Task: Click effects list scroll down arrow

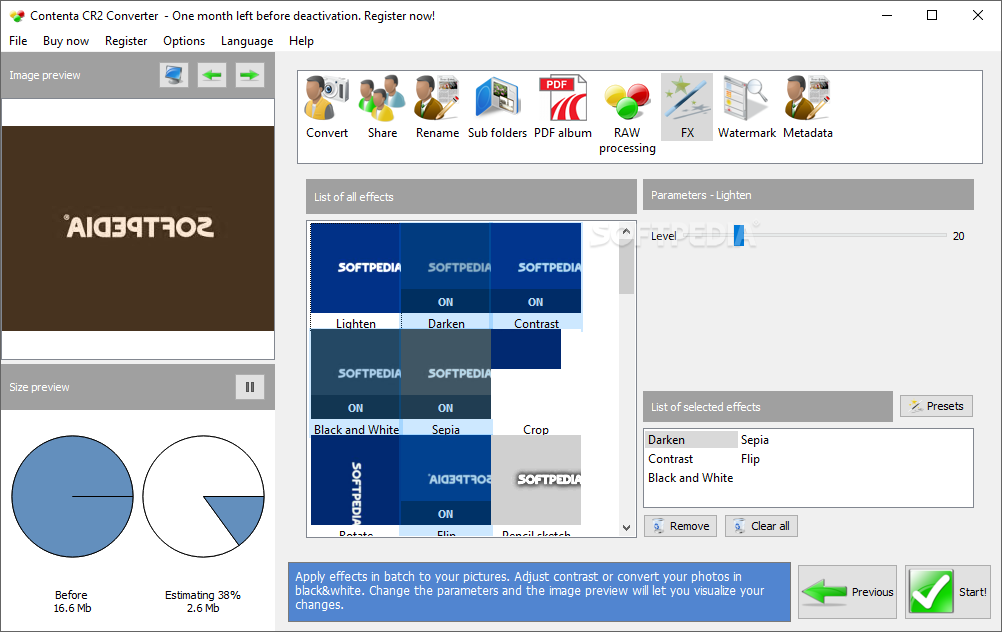Action: tap(626, 528)
